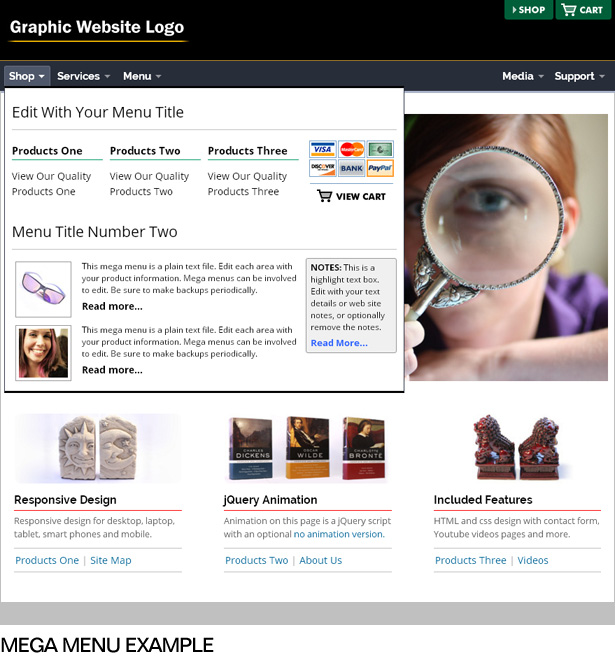The width and height of the screenshot is (615, 659).
Task: Click the VIEW CART link with cart icon
Action: pos(351,196)
